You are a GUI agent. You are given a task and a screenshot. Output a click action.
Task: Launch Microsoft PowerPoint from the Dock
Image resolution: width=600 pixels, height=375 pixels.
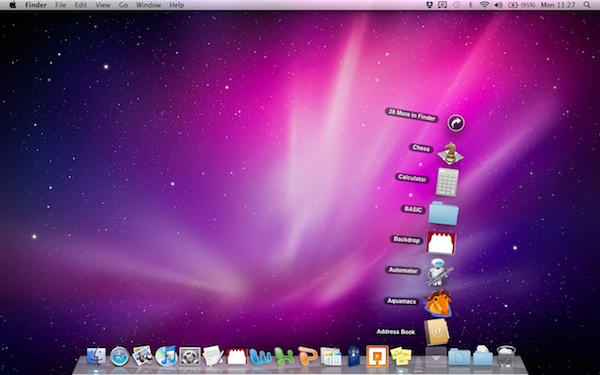[308, 356]
